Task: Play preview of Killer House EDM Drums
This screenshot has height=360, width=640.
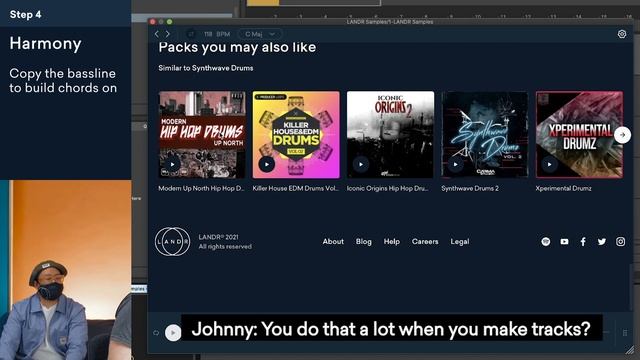Action: pos(267,164)
